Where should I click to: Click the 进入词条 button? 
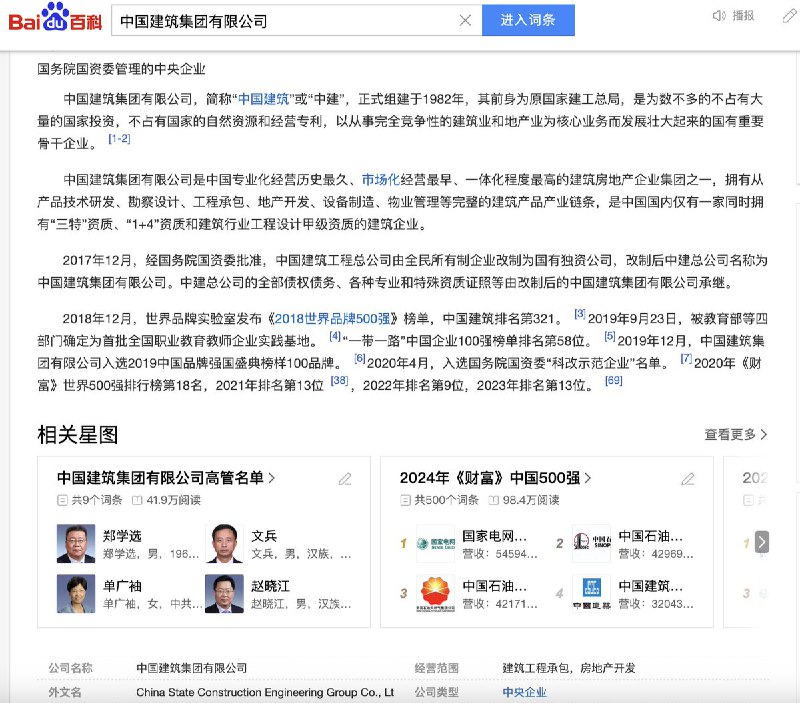tap(528, 20)
